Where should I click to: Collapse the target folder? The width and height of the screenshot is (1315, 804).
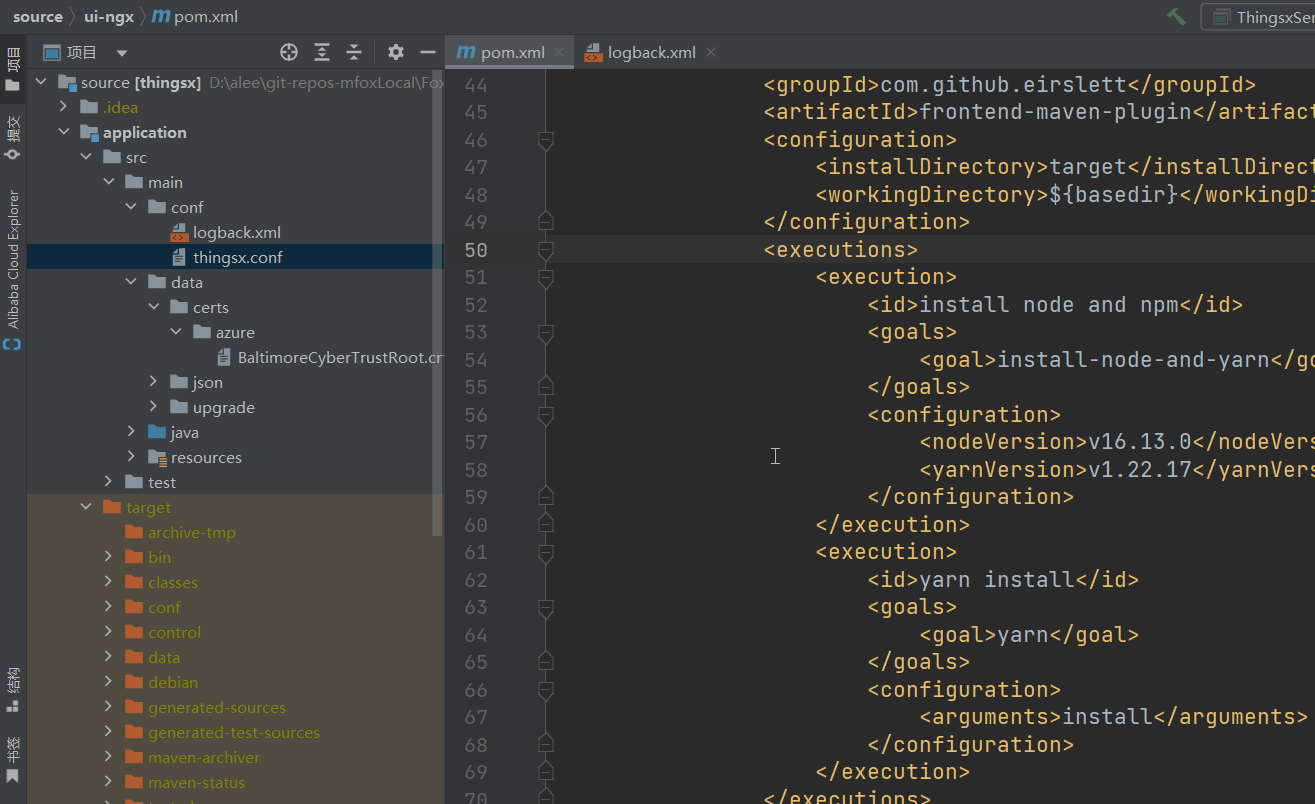[x=86, y=507]
